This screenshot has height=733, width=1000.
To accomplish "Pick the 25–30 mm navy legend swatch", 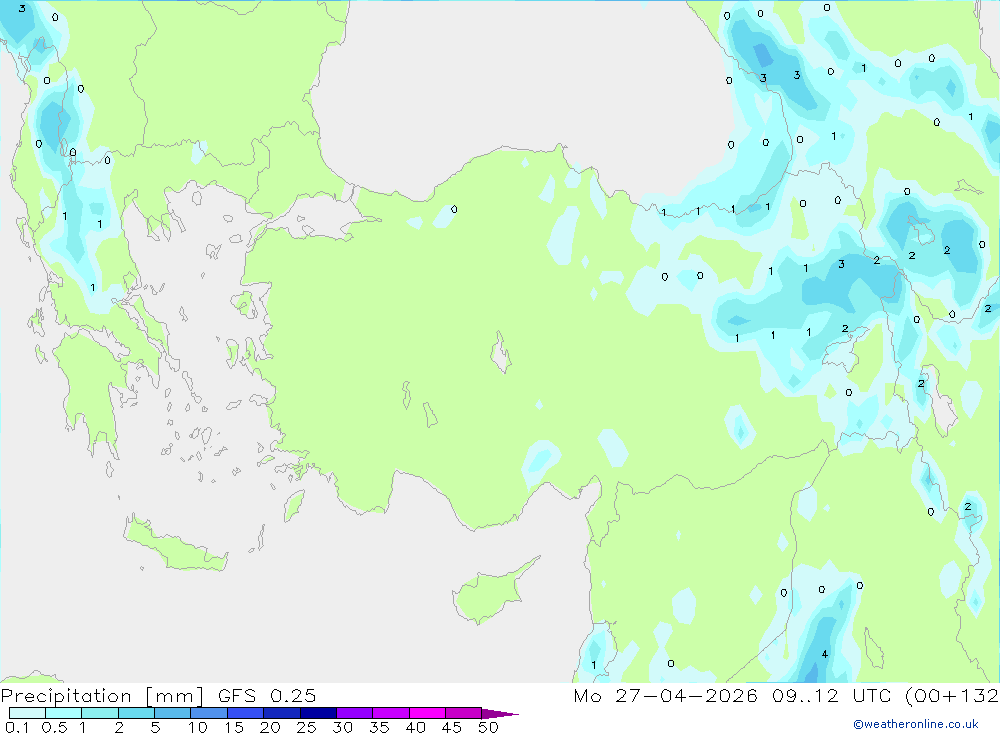I will (x=318, y=713).
